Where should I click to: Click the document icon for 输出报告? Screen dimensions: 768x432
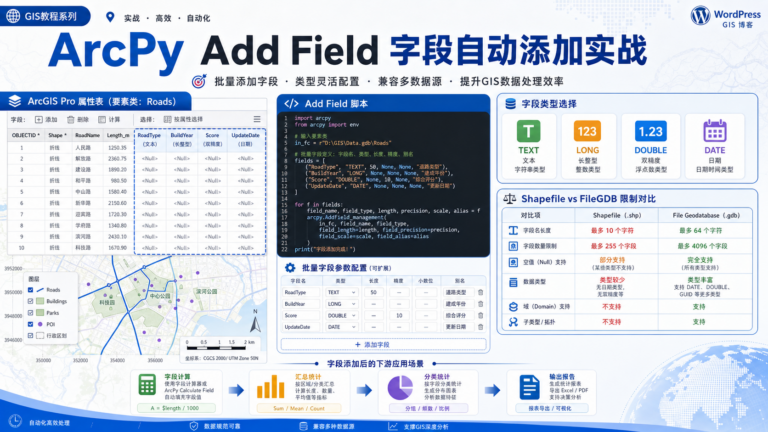(529, 387)
